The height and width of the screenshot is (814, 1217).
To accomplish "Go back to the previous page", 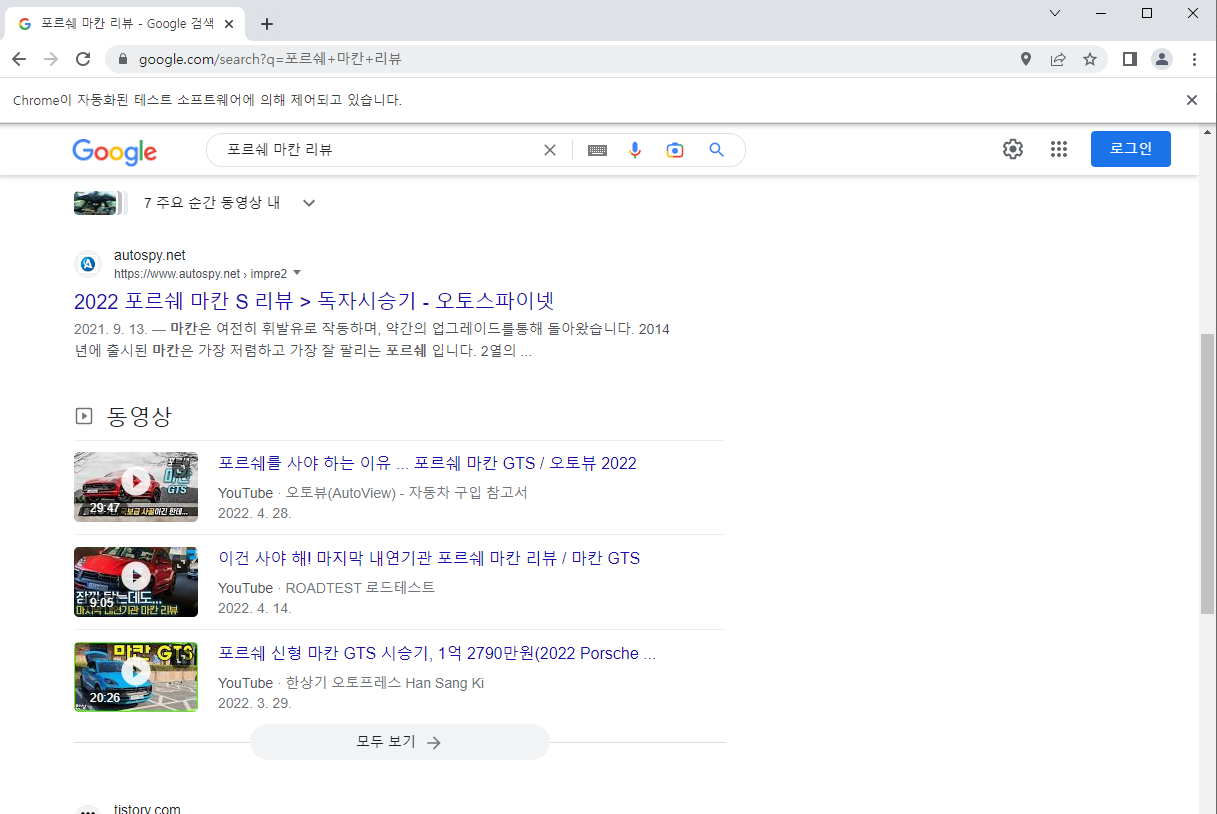I will point(19,59).
